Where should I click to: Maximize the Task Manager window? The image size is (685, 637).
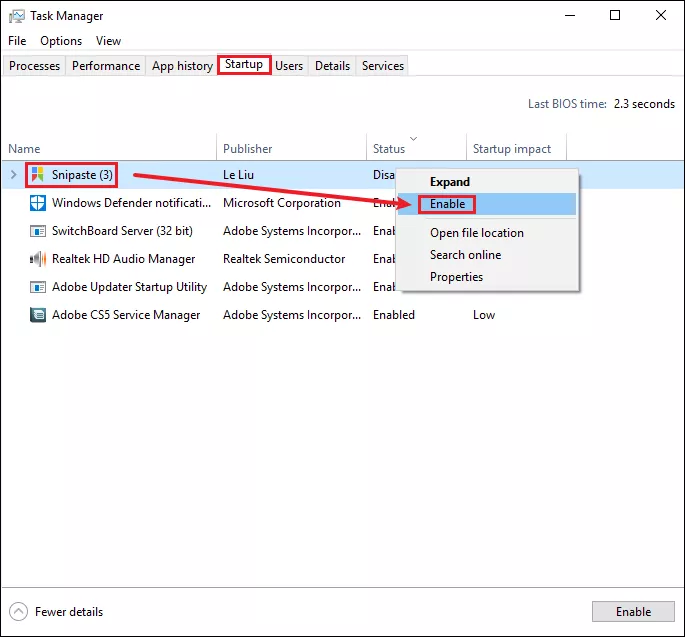click(615, 16)
